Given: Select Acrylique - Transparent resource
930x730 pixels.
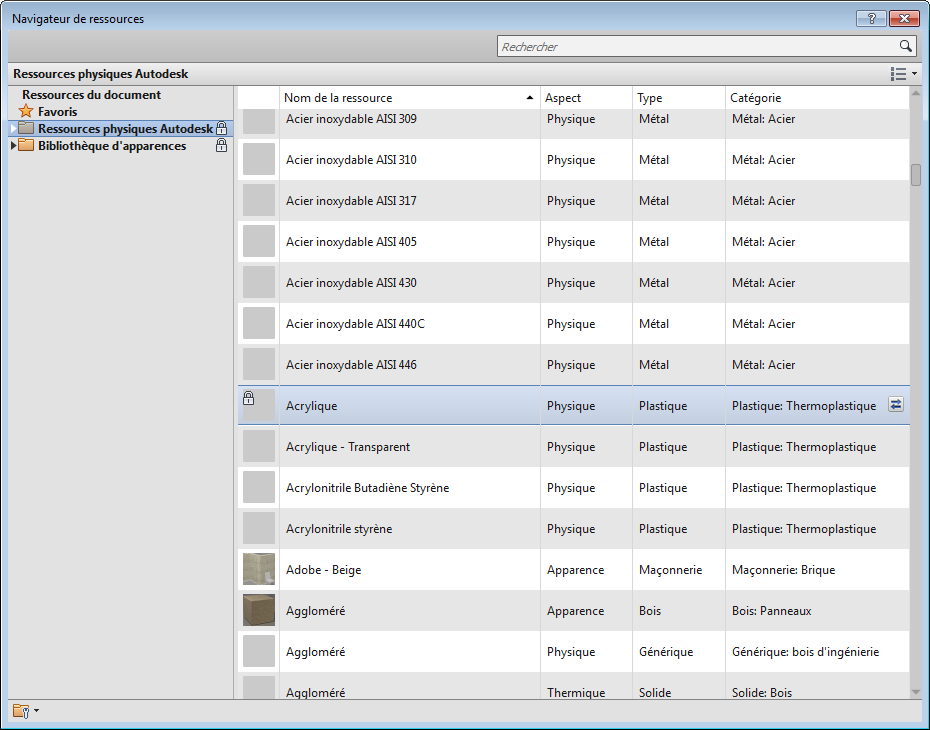Looking at the screenshot, I should 348,447.
